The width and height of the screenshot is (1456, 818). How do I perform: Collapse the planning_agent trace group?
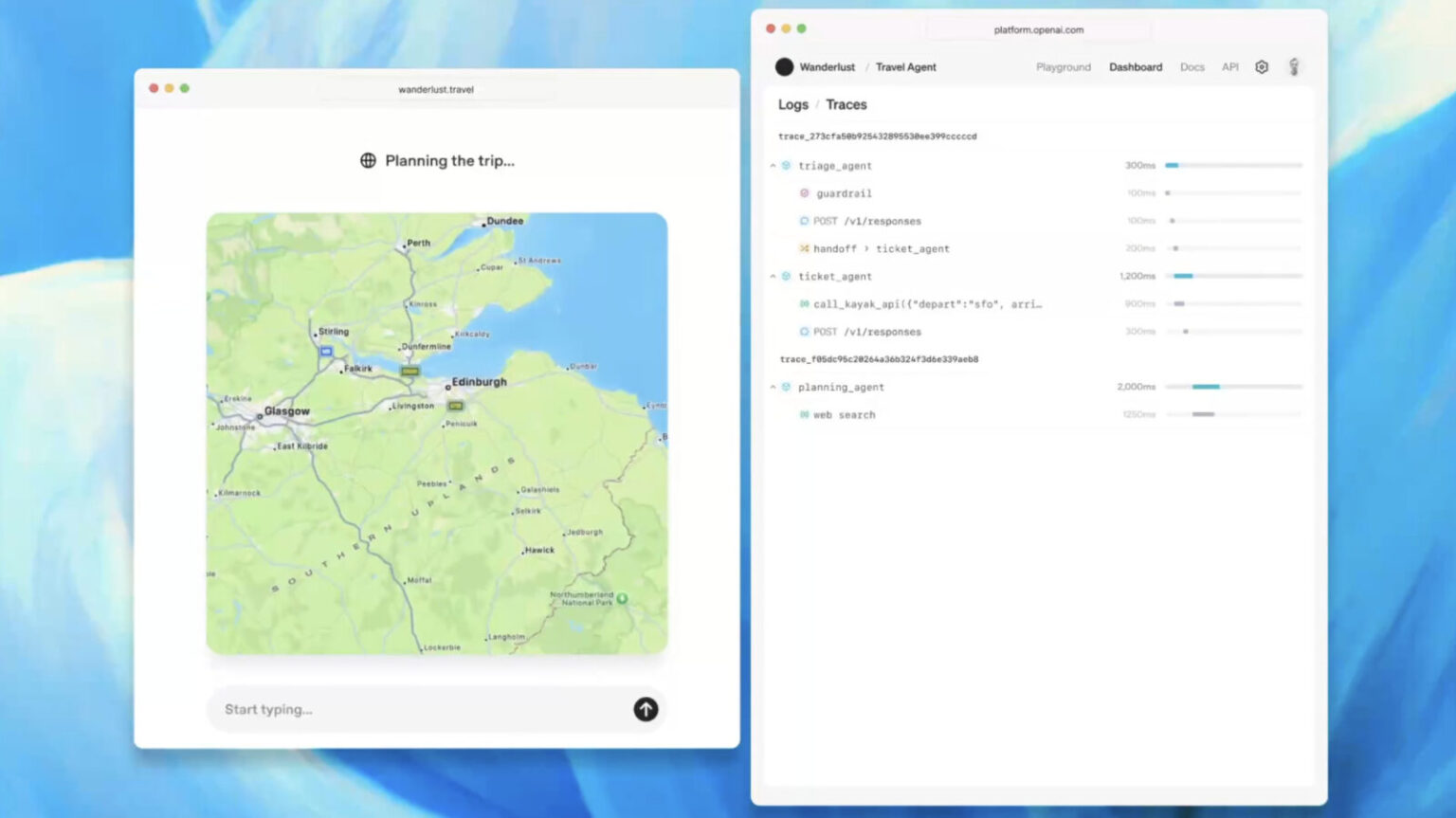(773, 388)
